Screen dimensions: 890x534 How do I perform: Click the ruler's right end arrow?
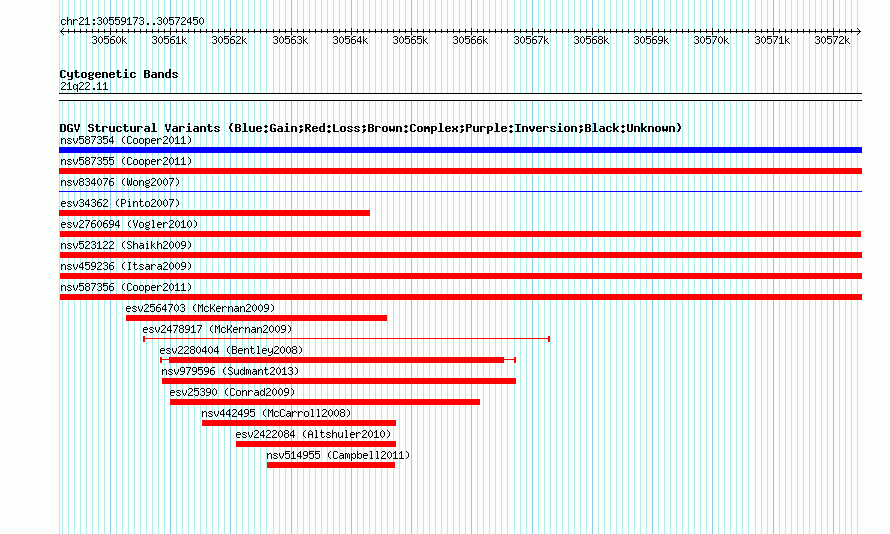pos(859,32)
